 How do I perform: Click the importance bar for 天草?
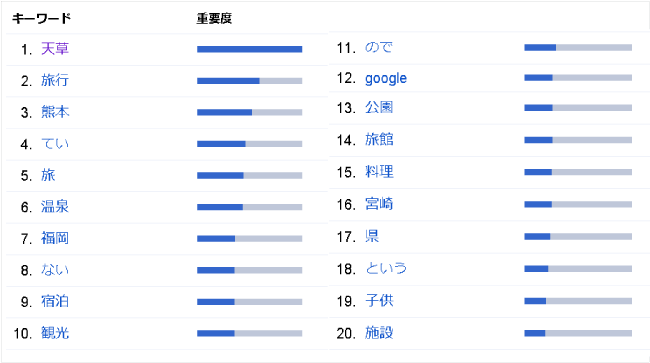(x=250, y=49)
